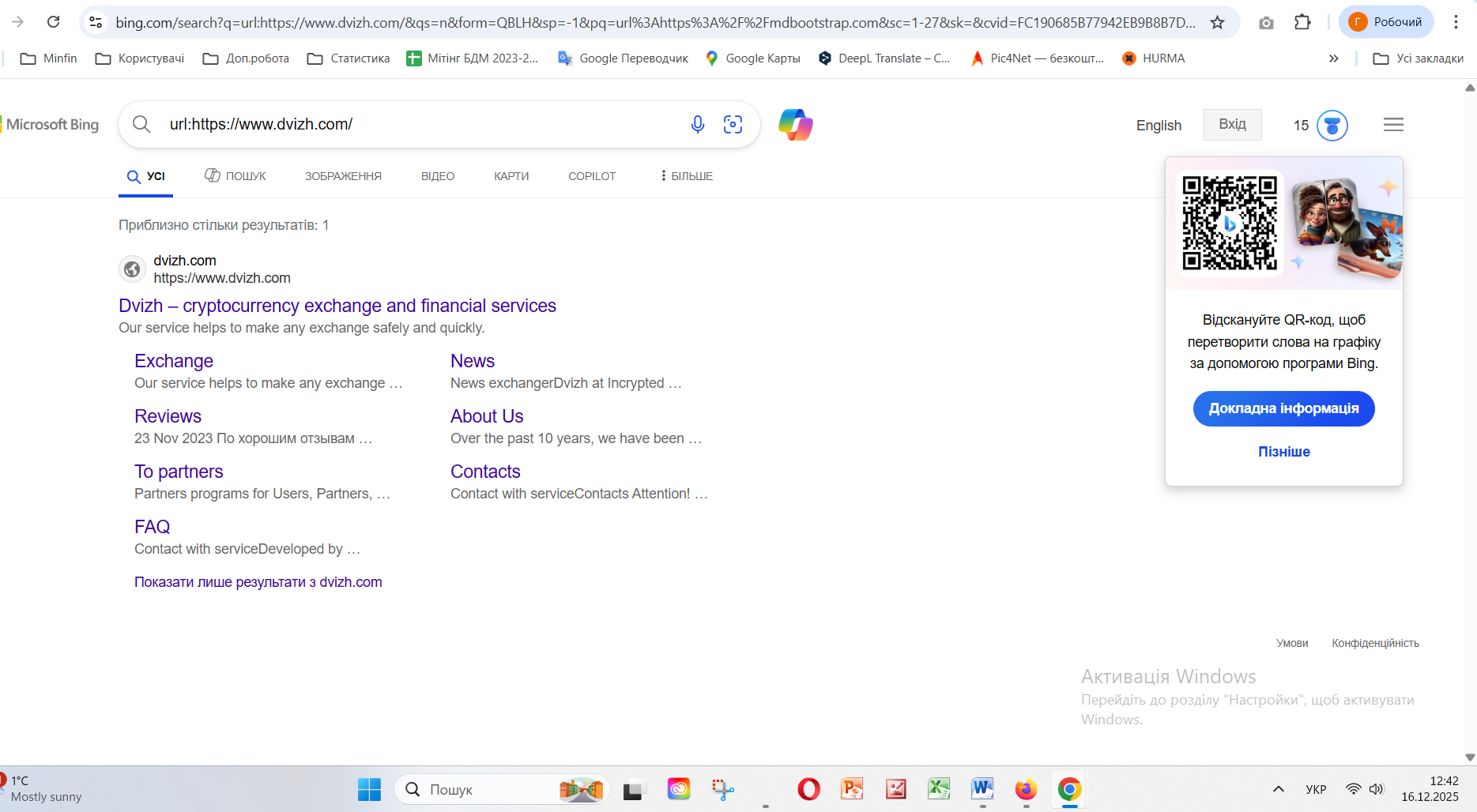
Task: Launch Copilot from the colorful logo
Action: (x=795, y=125)
